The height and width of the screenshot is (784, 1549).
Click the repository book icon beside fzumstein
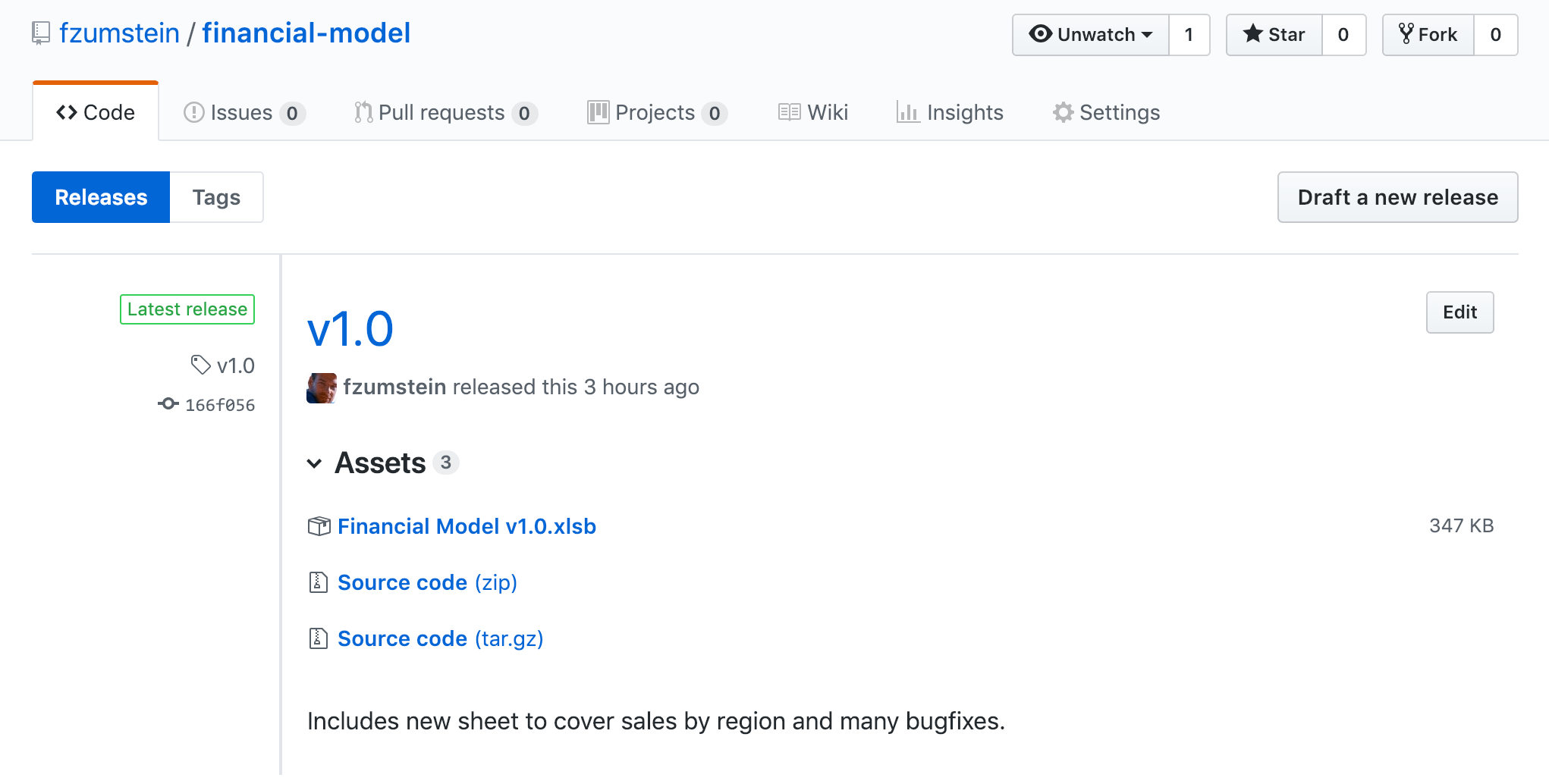(x=41, y=33)
